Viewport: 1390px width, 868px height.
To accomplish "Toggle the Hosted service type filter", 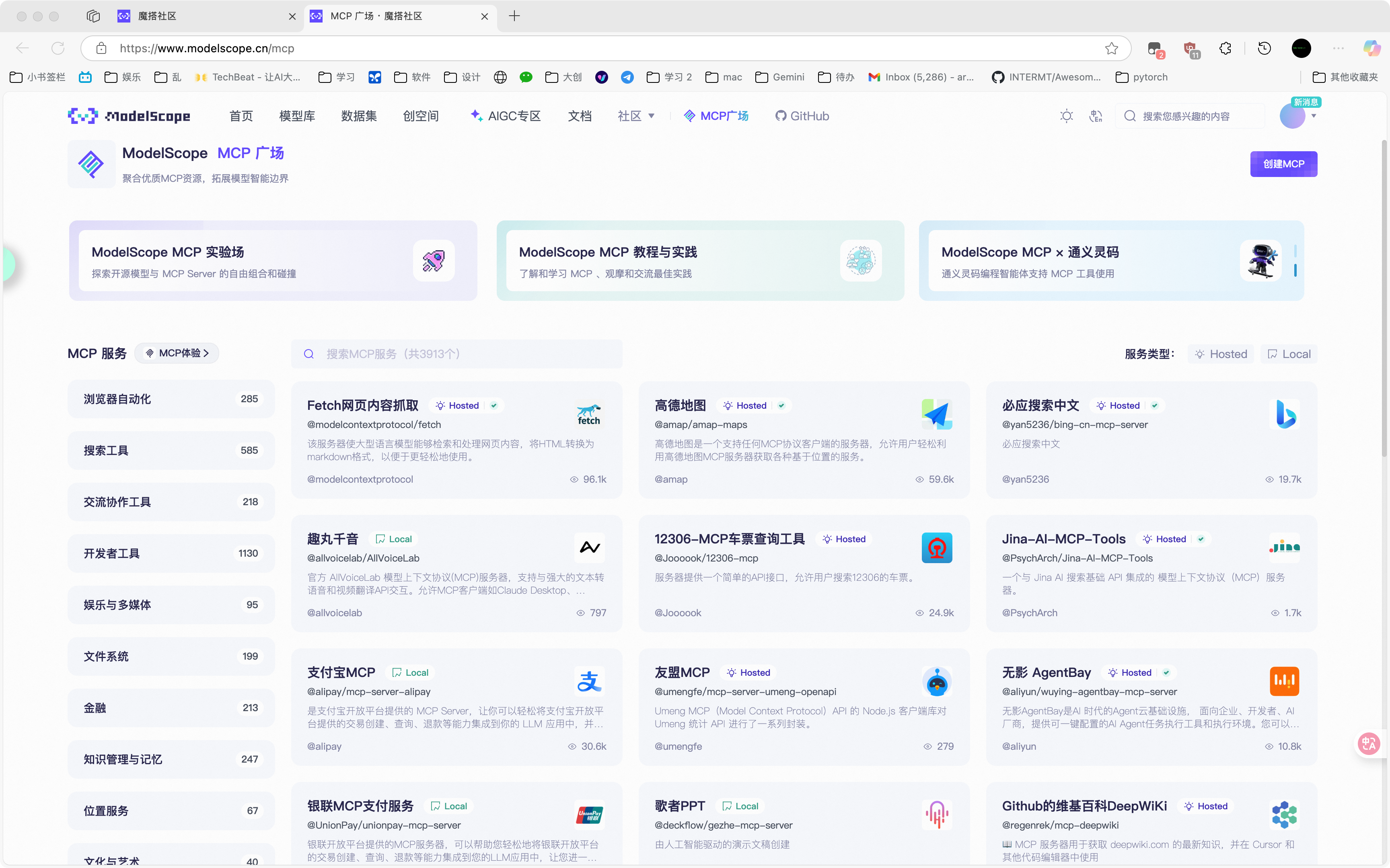I will [1221, 354].
